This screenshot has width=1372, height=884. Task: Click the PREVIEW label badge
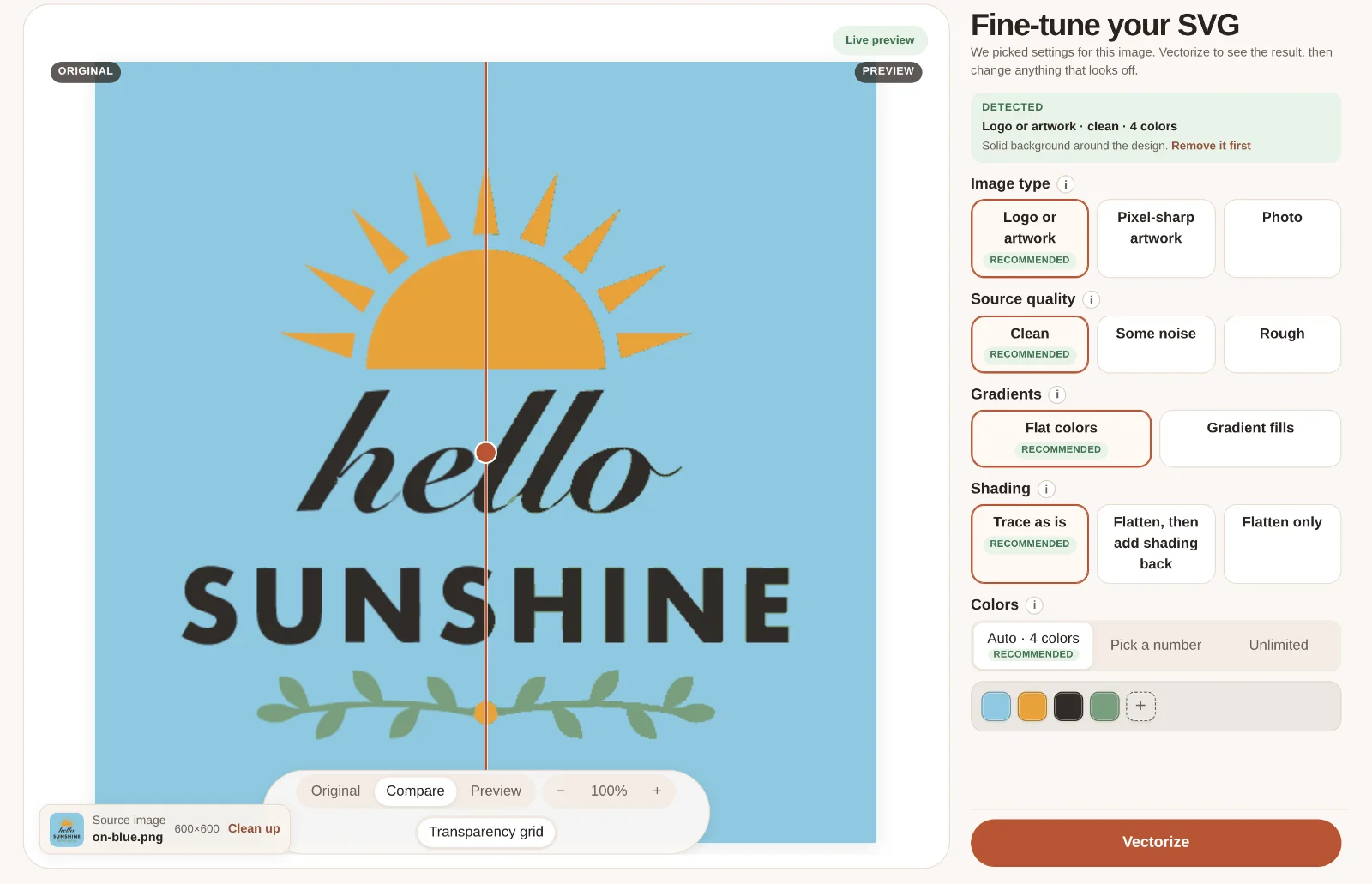coord(888,71)
